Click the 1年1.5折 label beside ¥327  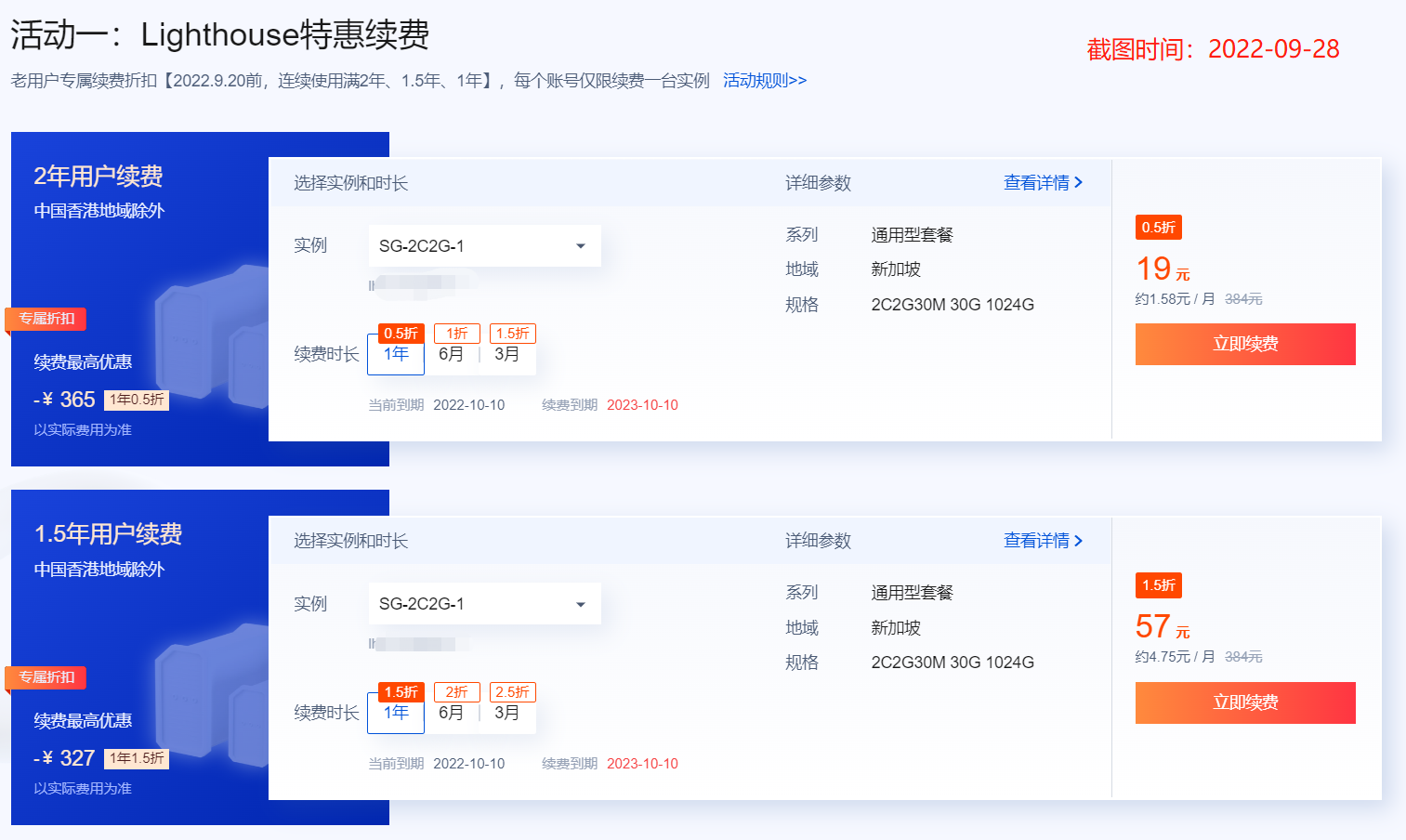click(x=137, y=758)
